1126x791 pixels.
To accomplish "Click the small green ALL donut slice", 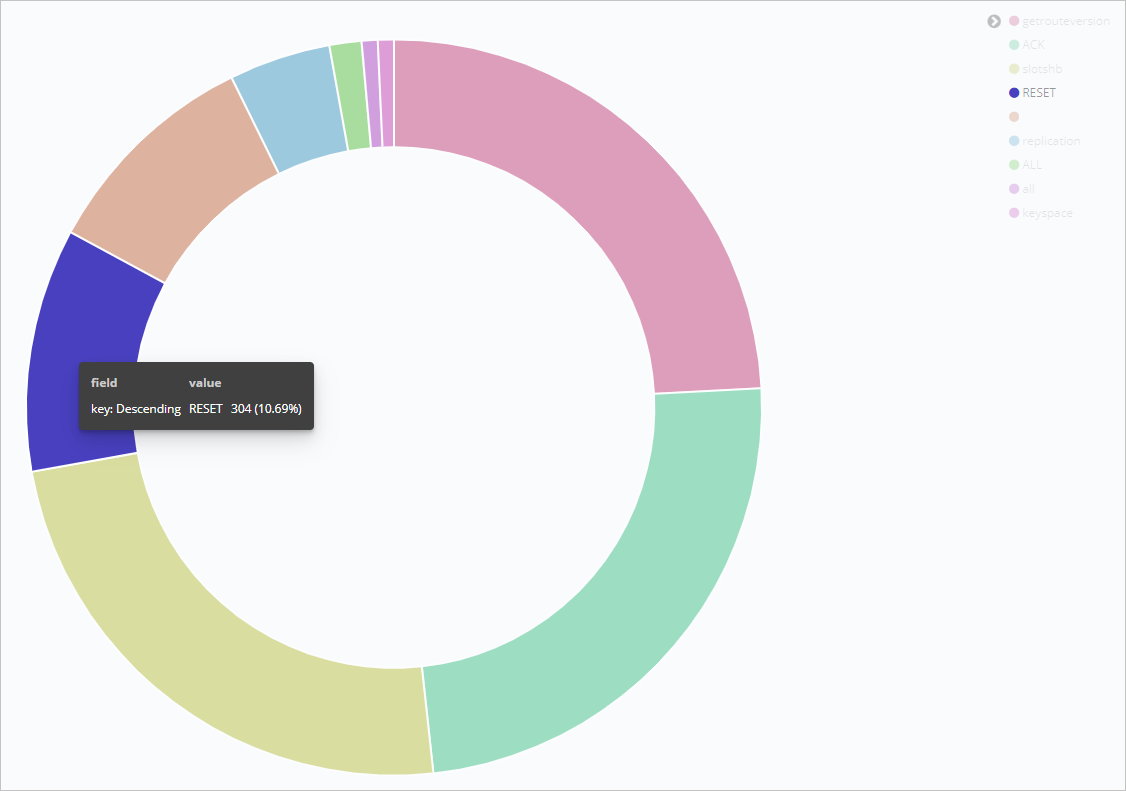I will pos(351,96).
